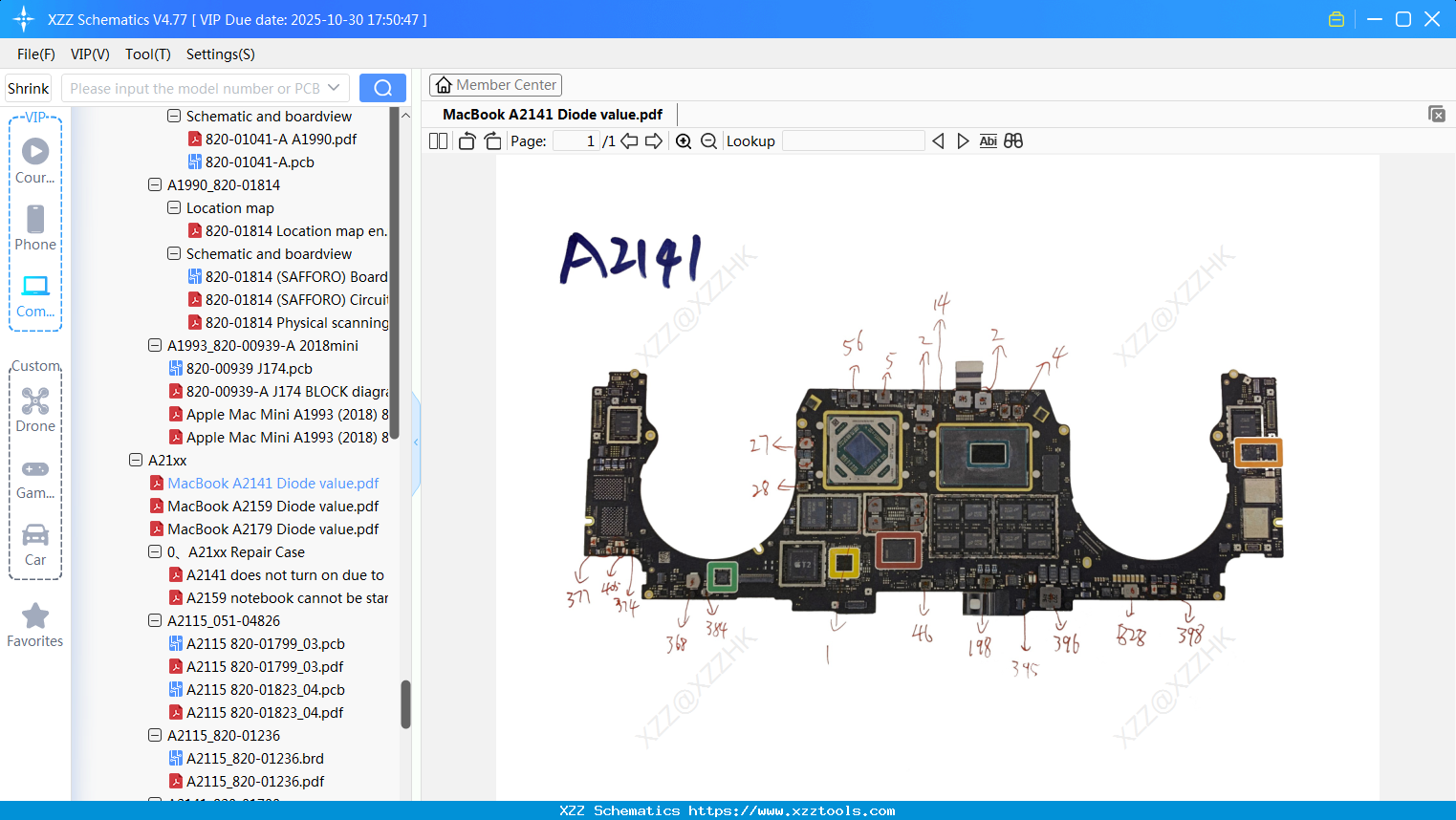Open A2115 820-01823_04.pdf
The width and height of the screenshot is (1456, 820).
[255, 713]
